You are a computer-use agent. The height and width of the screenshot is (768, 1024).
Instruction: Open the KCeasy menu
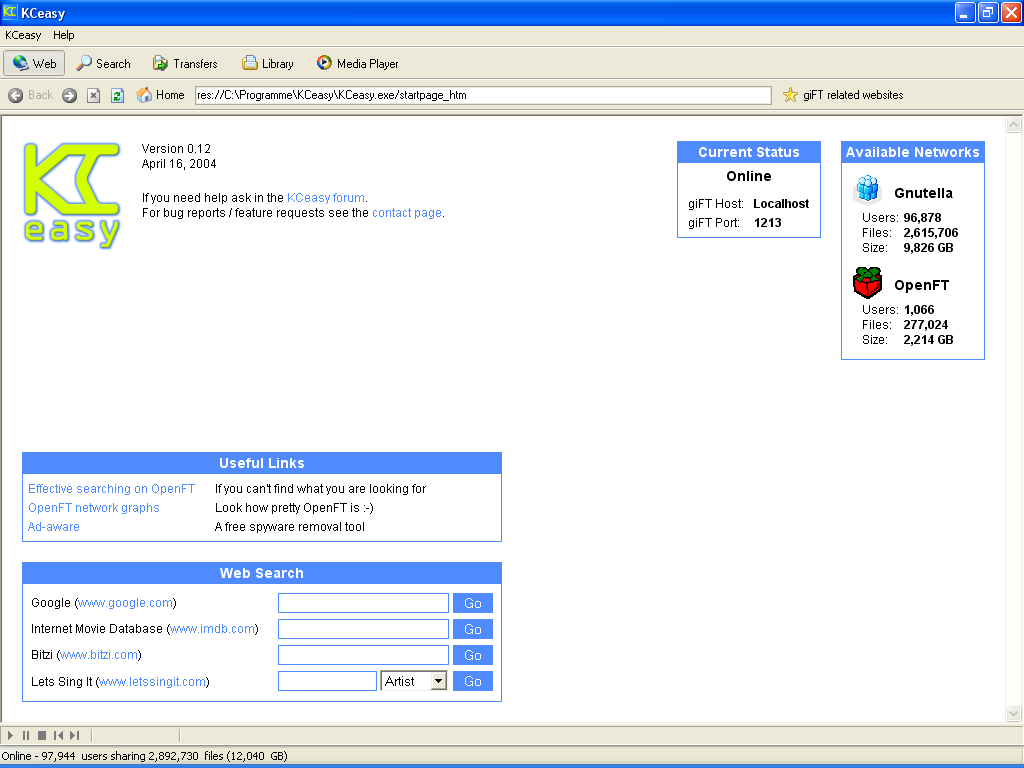(23, 35)
